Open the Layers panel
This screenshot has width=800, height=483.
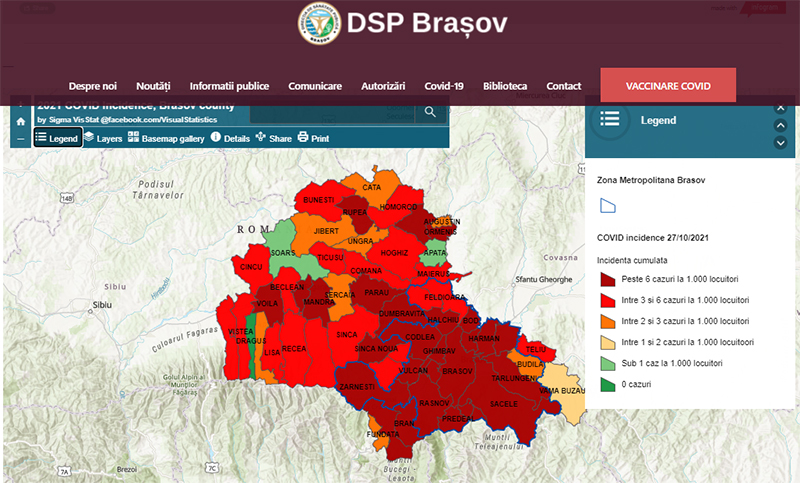[103, 138]
